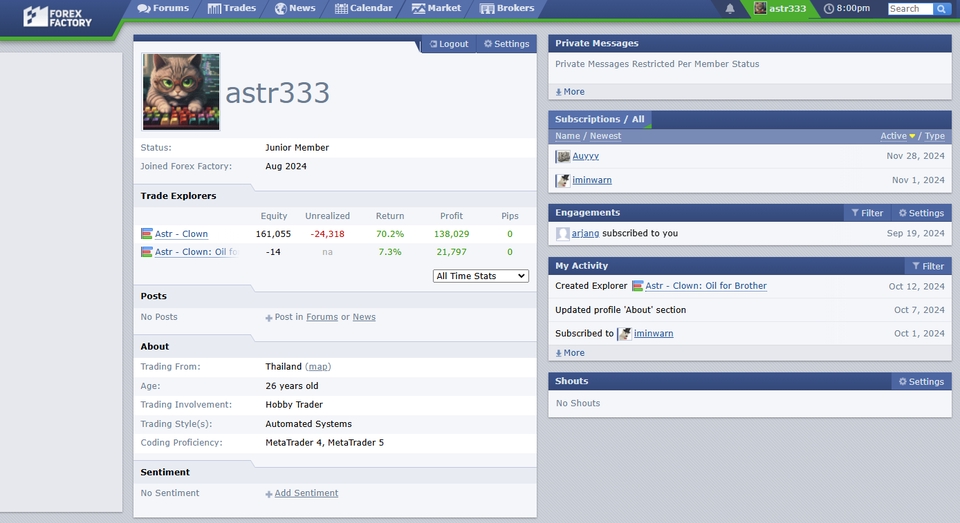Click the Hobby Trader text

tap(294, 405)
